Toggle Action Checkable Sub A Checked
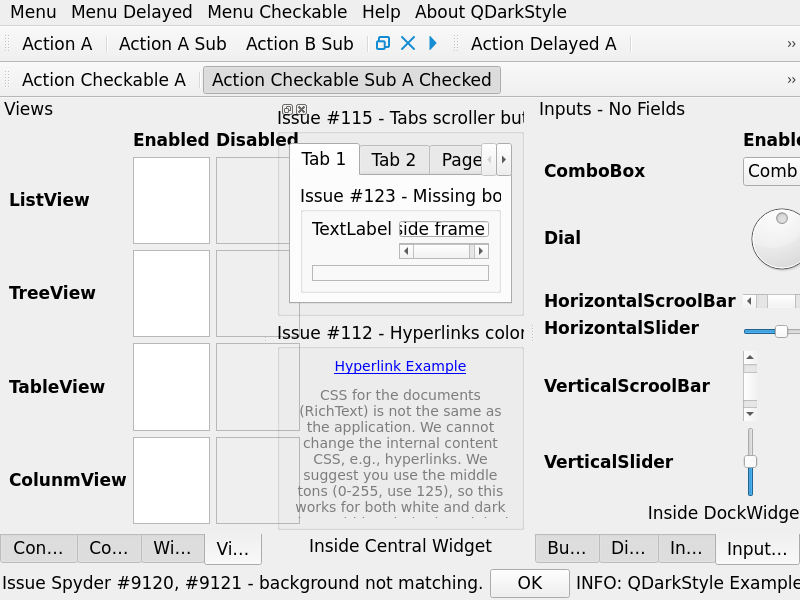The width and height of the screenshot is (800, 600). [351, 80]
